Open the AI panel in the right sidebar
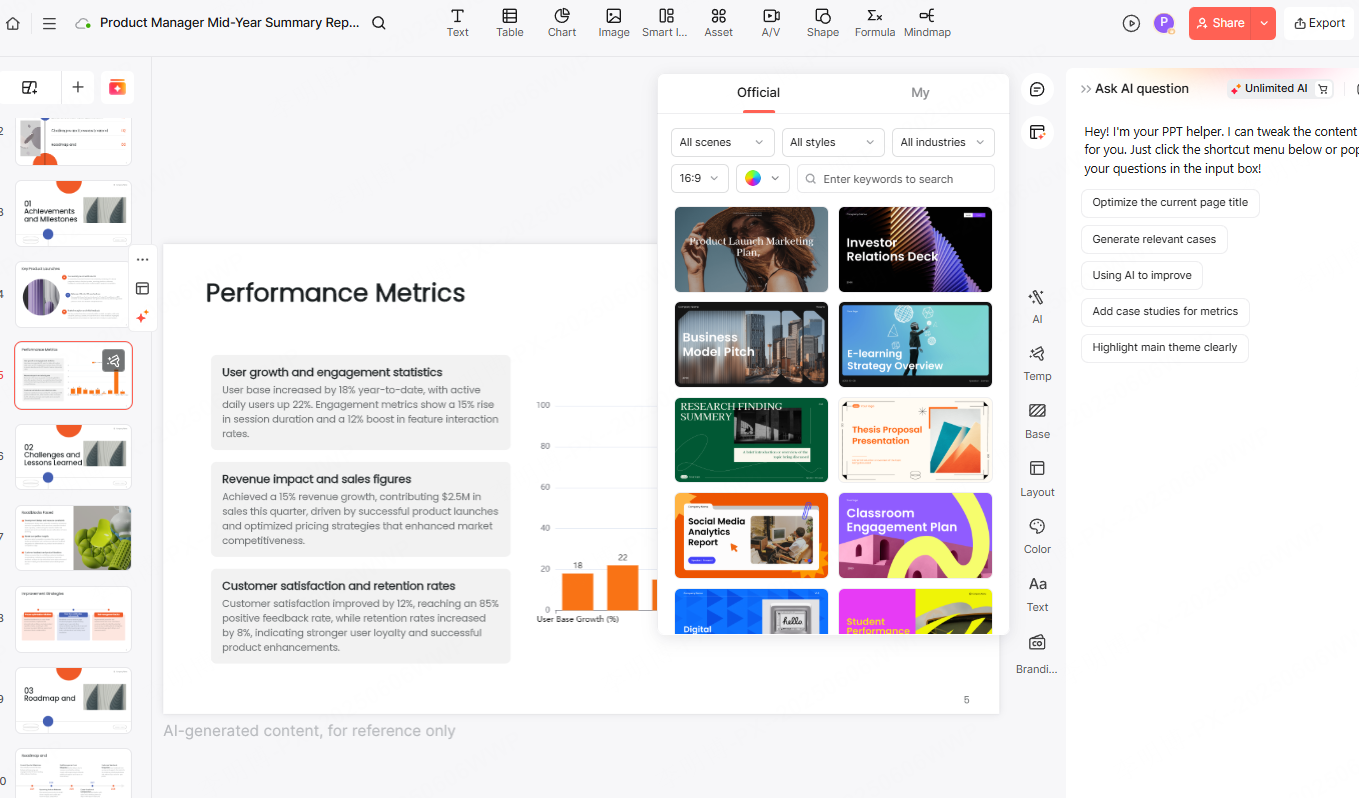The height and width of the screenshot is (798, 1359). pyautogui.click(x=1037, y=305)
